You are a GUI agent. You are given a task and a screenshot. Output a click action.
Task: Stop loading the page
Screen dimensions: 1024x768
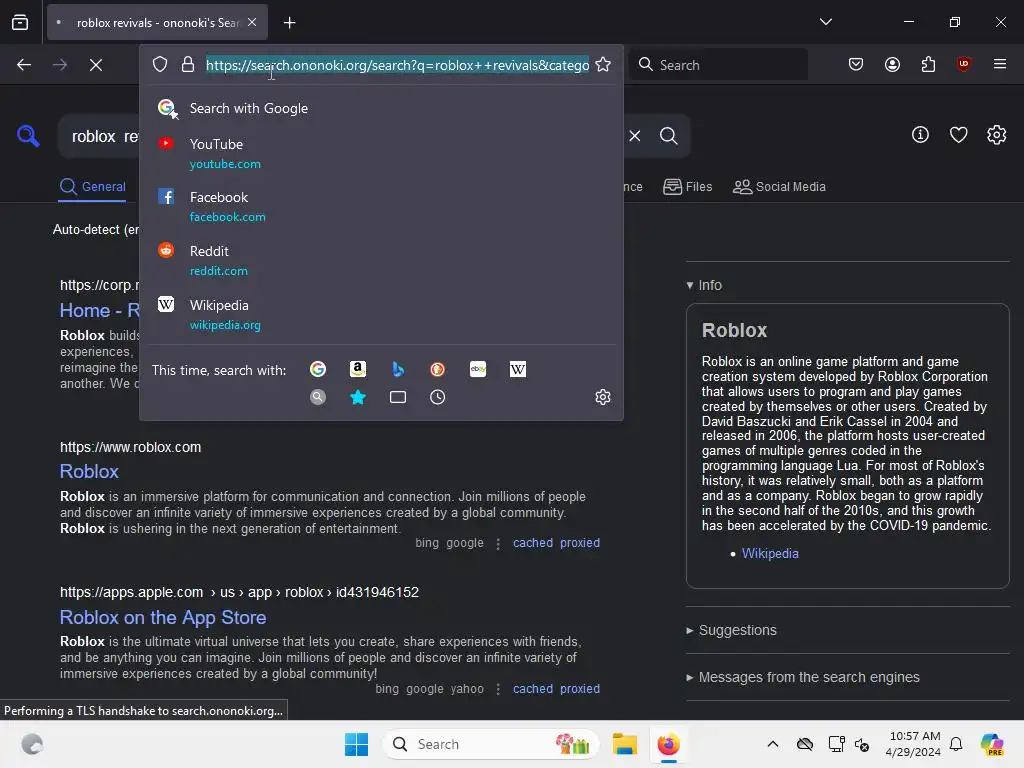coord(96,65)
